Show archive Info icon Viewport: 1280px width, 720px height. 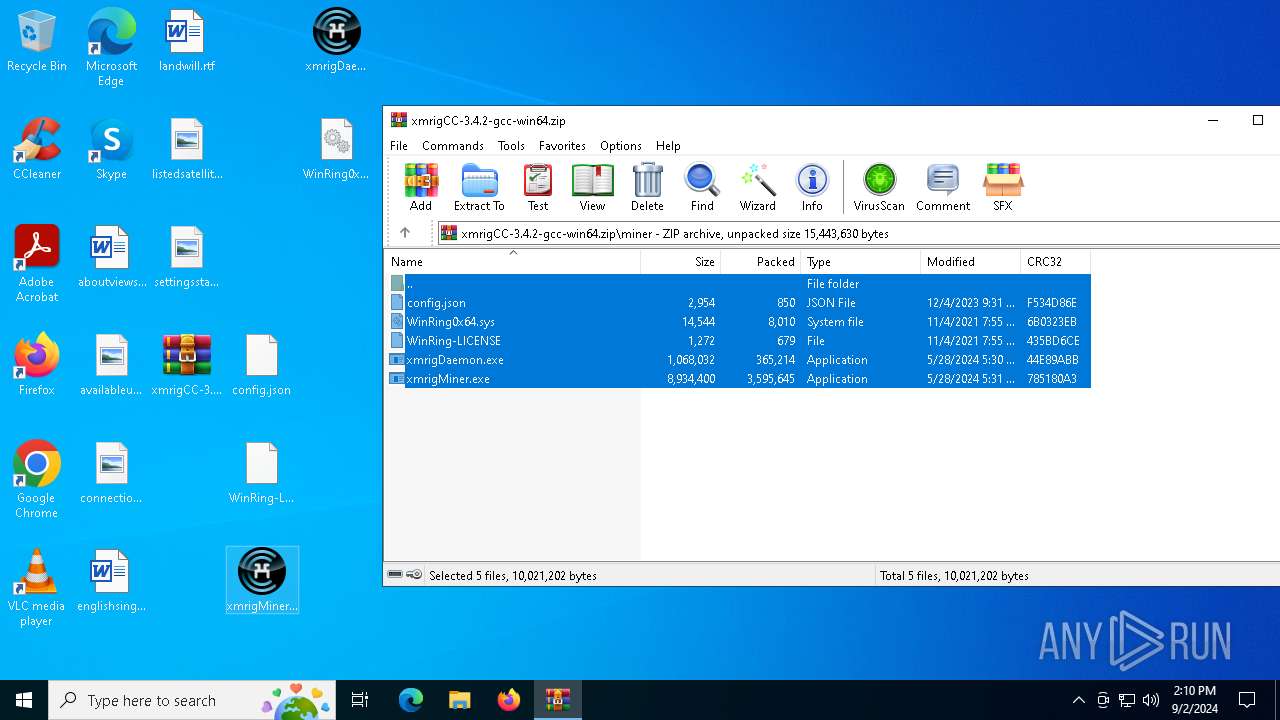[x=812, y=187]
